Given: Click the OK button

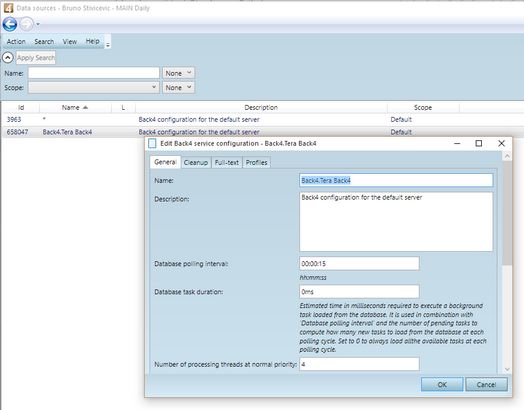Looking at the screenshot, I should 442,385.
